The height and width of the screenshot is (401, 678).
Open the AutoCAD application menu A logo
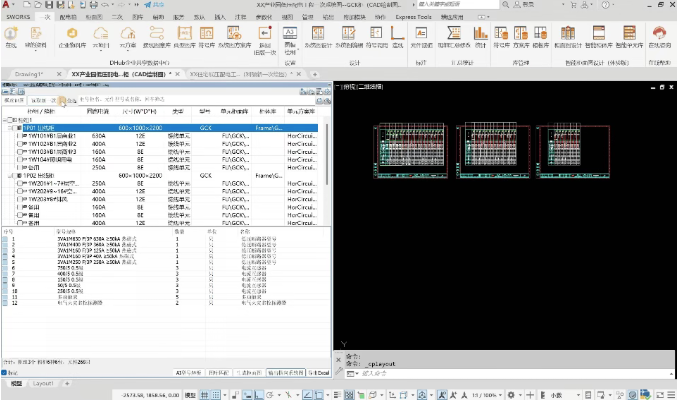(6, 5)
